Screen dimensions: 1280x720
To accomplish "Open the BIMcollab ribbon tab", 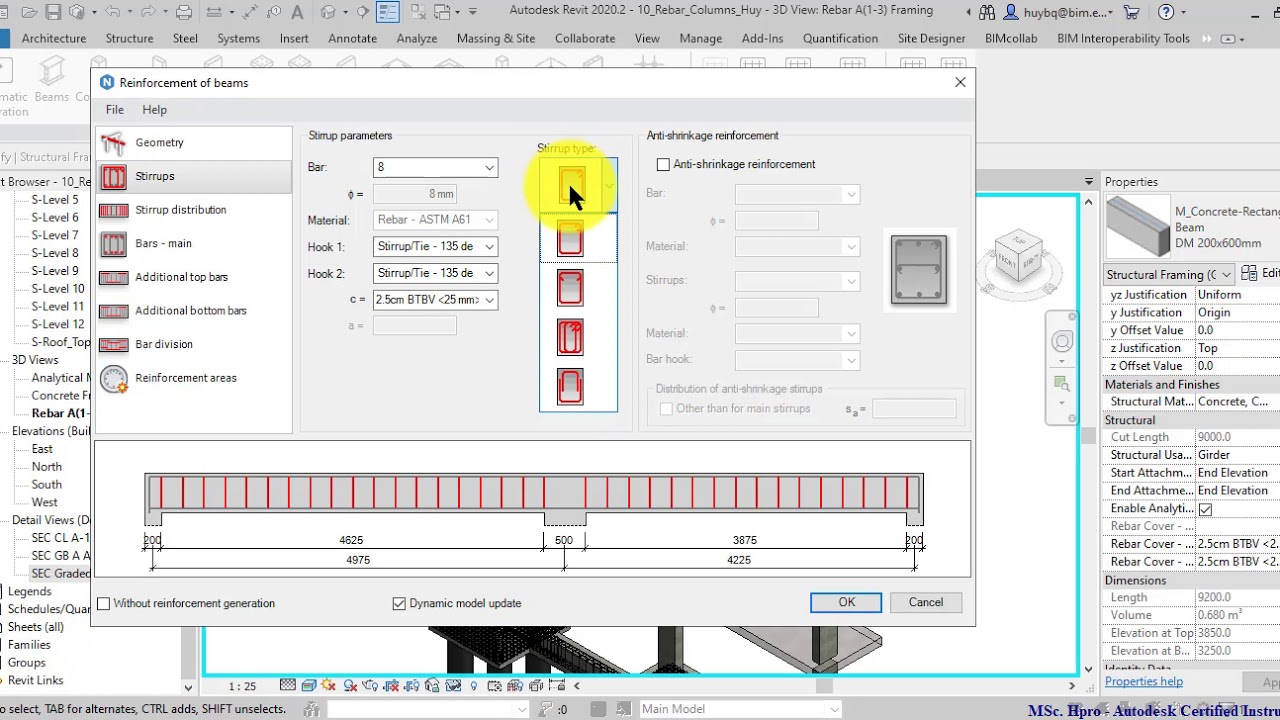I will 1011,39.
